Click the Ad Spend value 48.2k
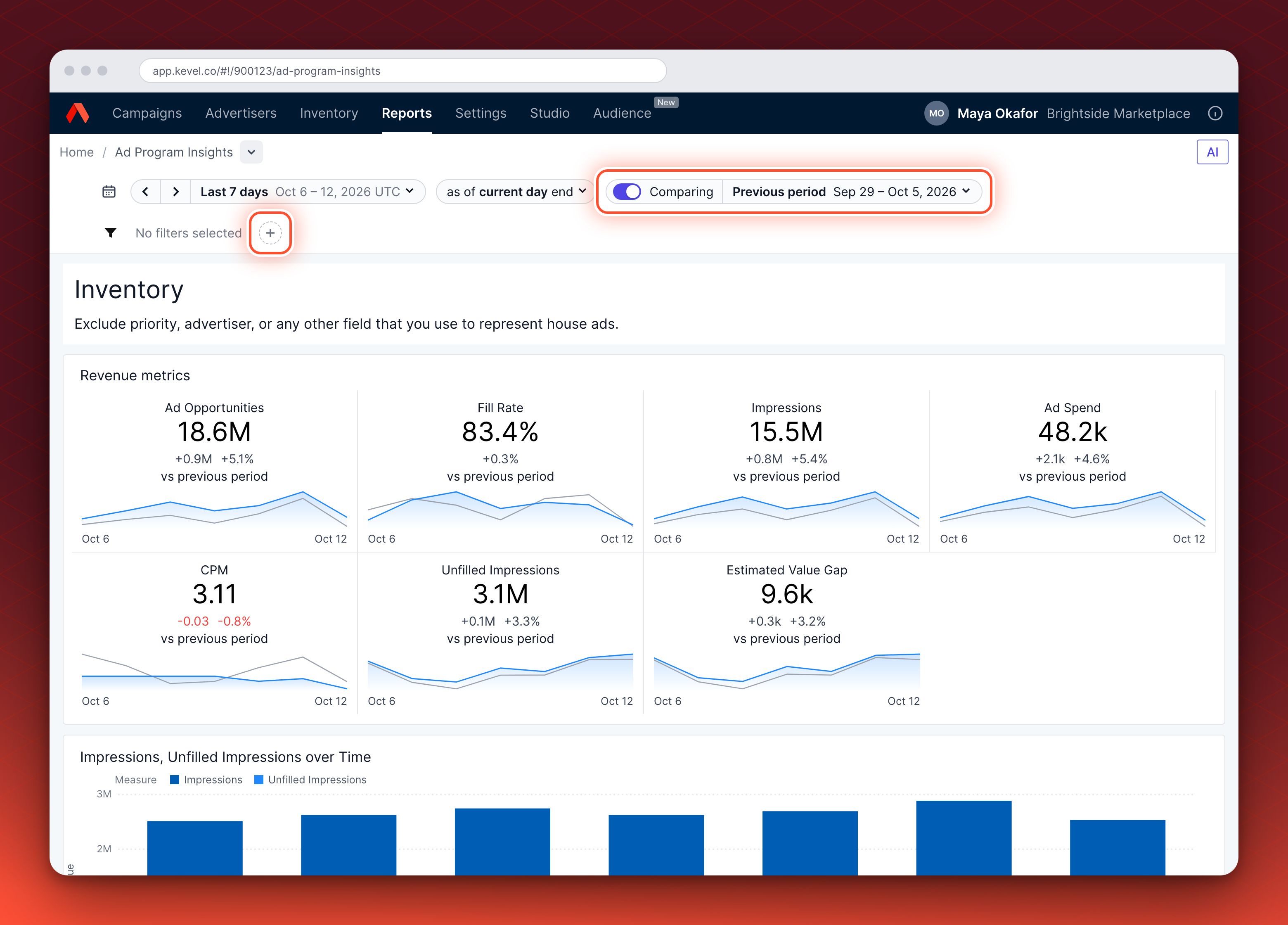The image size is (1288, 925). pos(1072,432)
